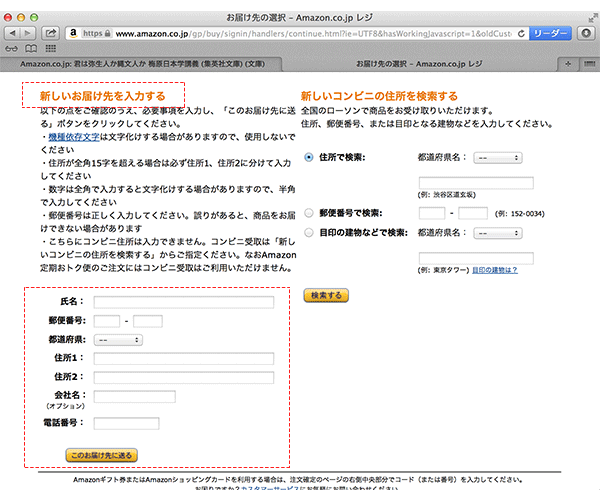Switch to the first Amazon.co.jp book tab
This screenshot has height=500, width=600.
142,64
